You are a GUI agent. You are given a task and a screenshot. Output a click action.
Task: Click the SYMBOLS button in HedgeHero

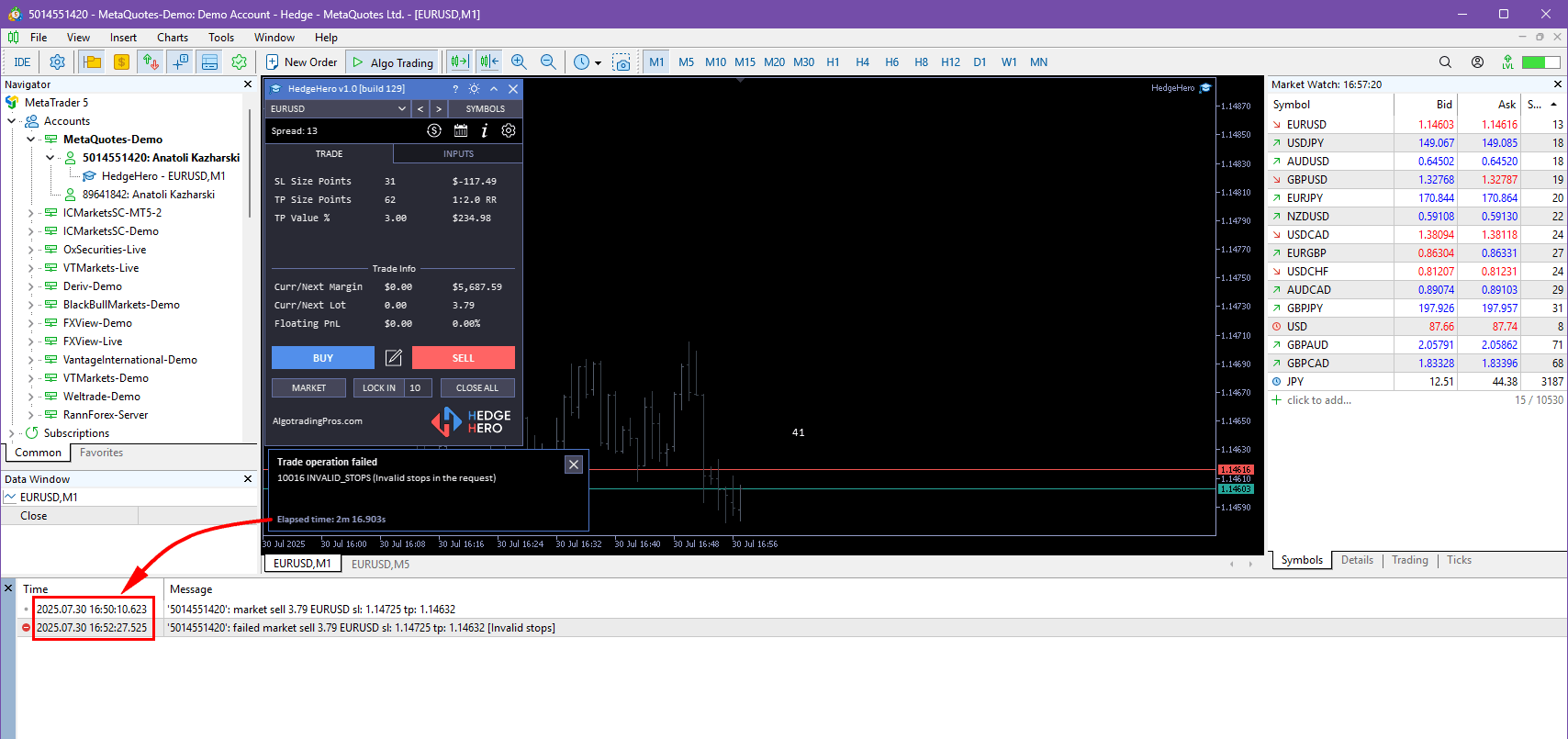click(485, 108)
